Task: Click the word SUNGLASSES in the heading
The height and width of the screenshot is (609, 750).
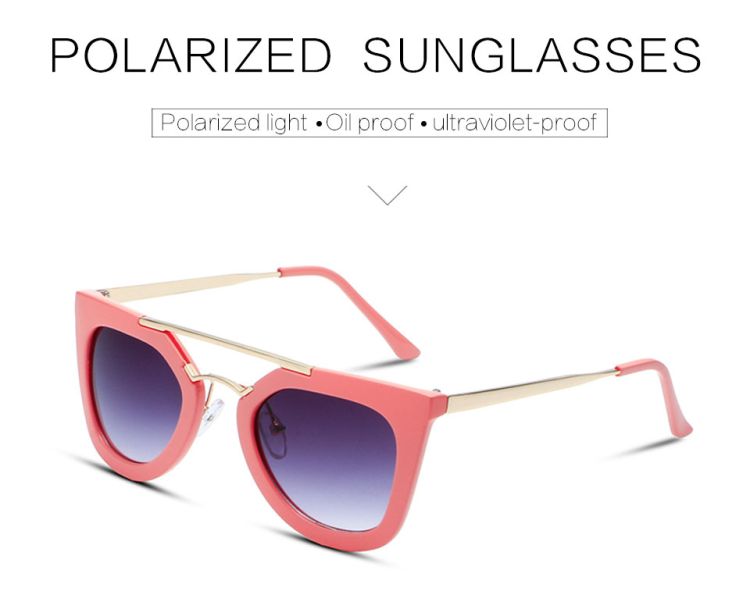Action: [532, 55]
